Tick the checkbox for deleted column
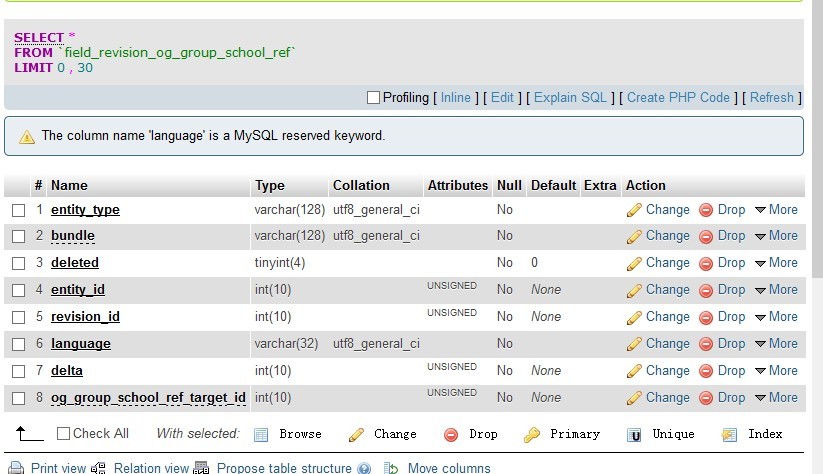823x474 pixels. click(x=18, y=264)
